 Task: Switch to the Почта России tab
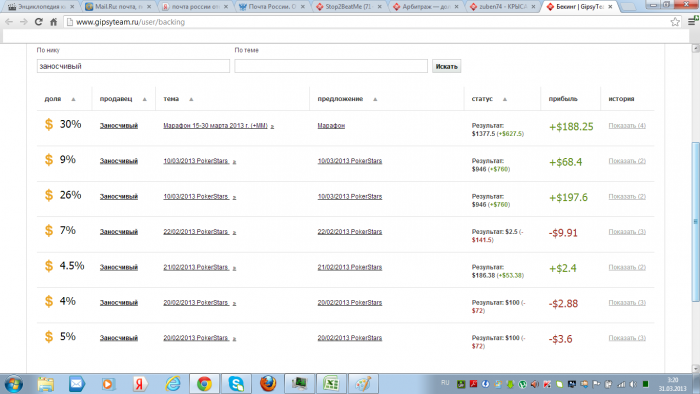(272, 7)
